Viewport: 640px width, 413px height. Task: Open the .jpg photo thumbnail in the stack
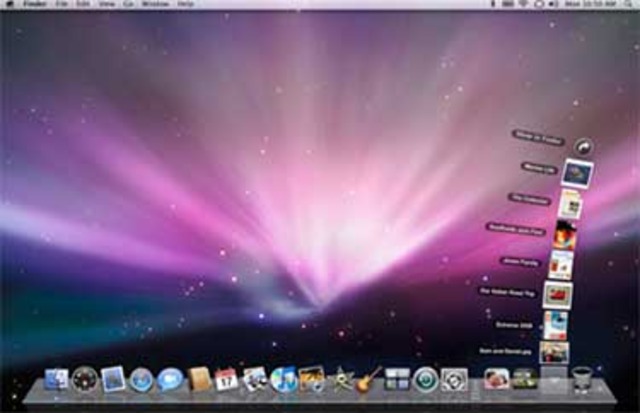[554, 352]
